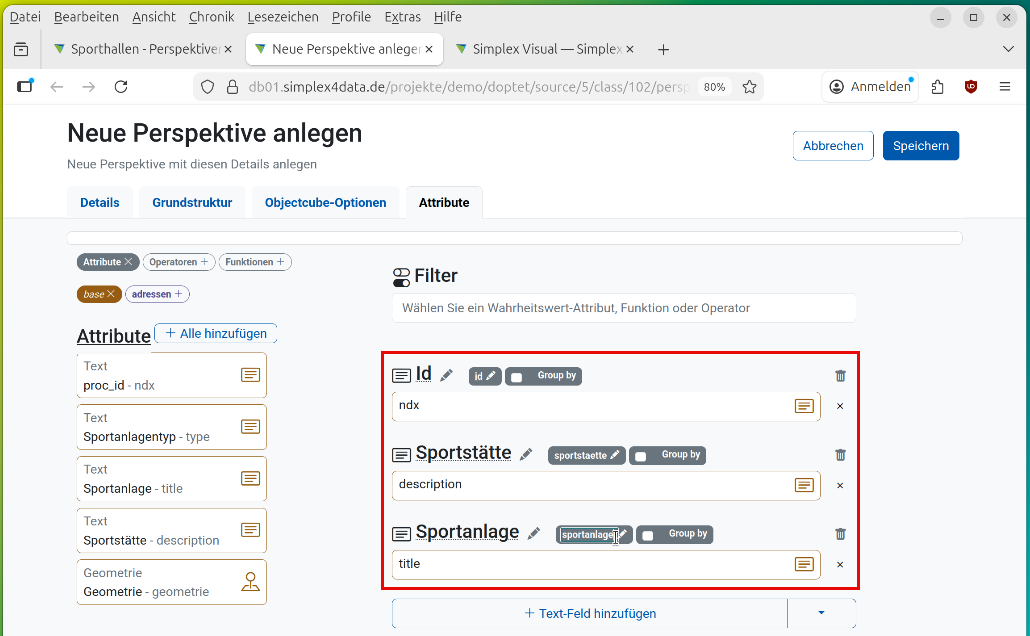Edit the Sportanlage title with pencil icon
The image size is (1030, 636).
click(x=534, y=534)
